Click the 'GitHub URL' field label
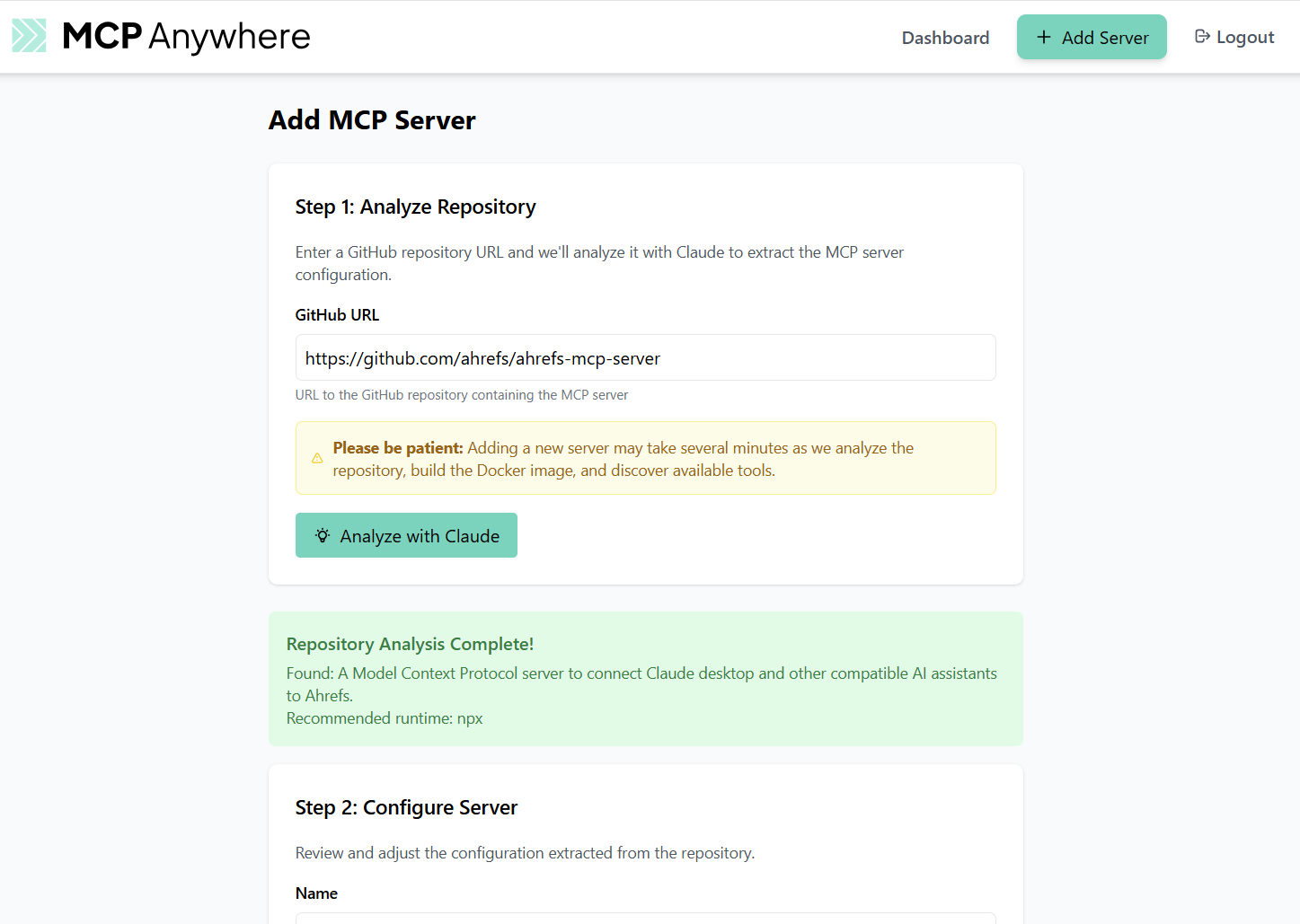This screenshot has height=924, width=1300. [x=337, y=315]
